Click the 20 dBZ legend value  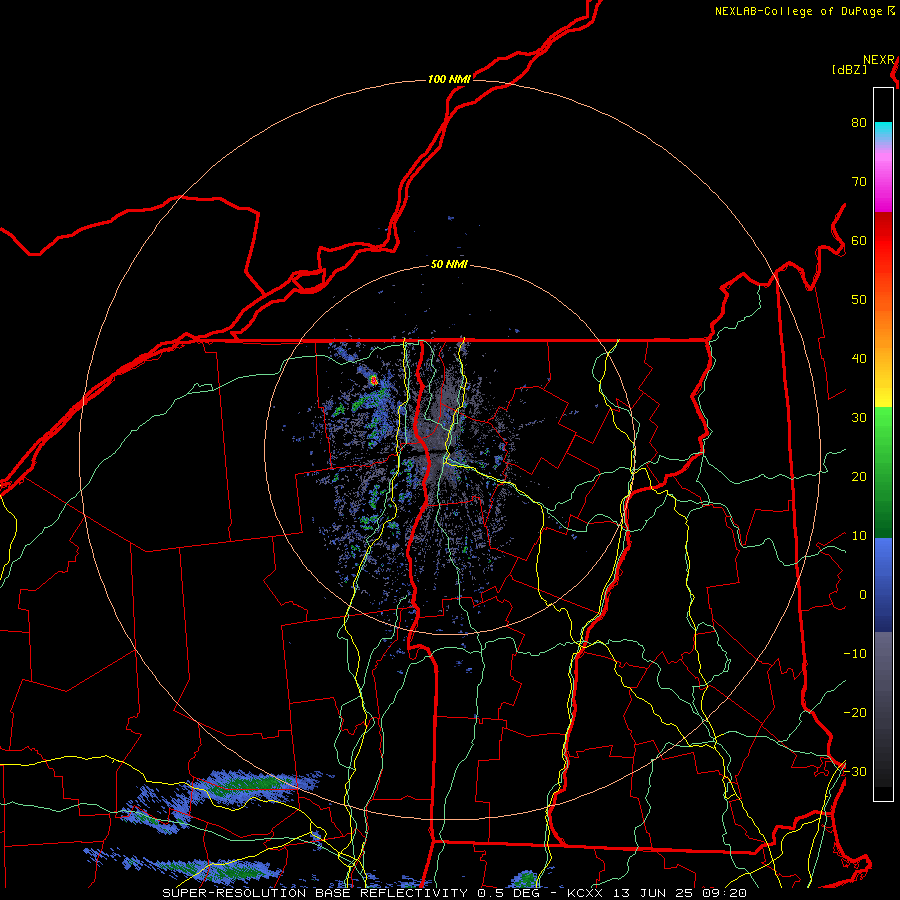859,477
